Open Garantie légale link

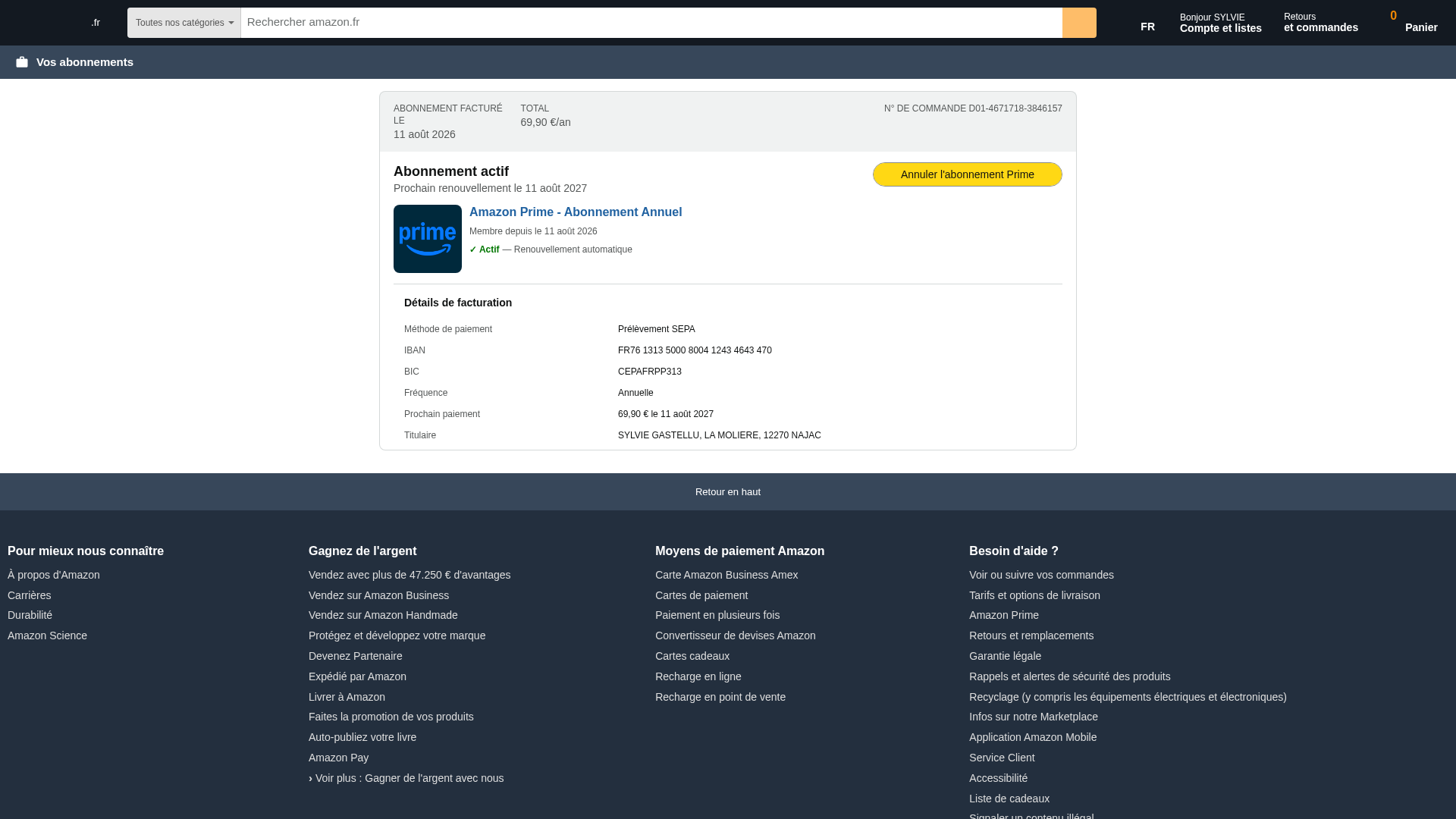pyautogui.click(x=1006, y=656)
